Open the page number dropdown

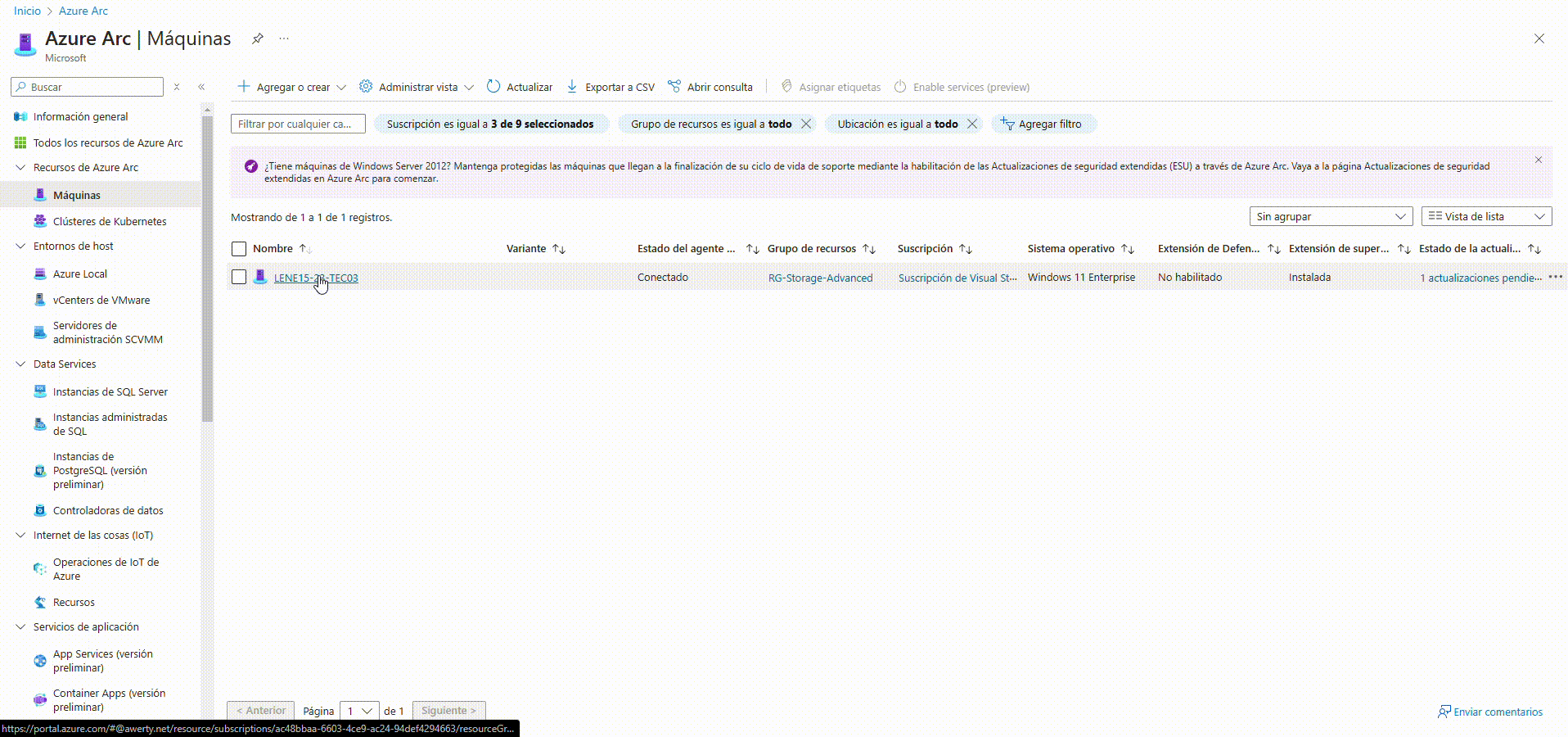coord(359,711)
